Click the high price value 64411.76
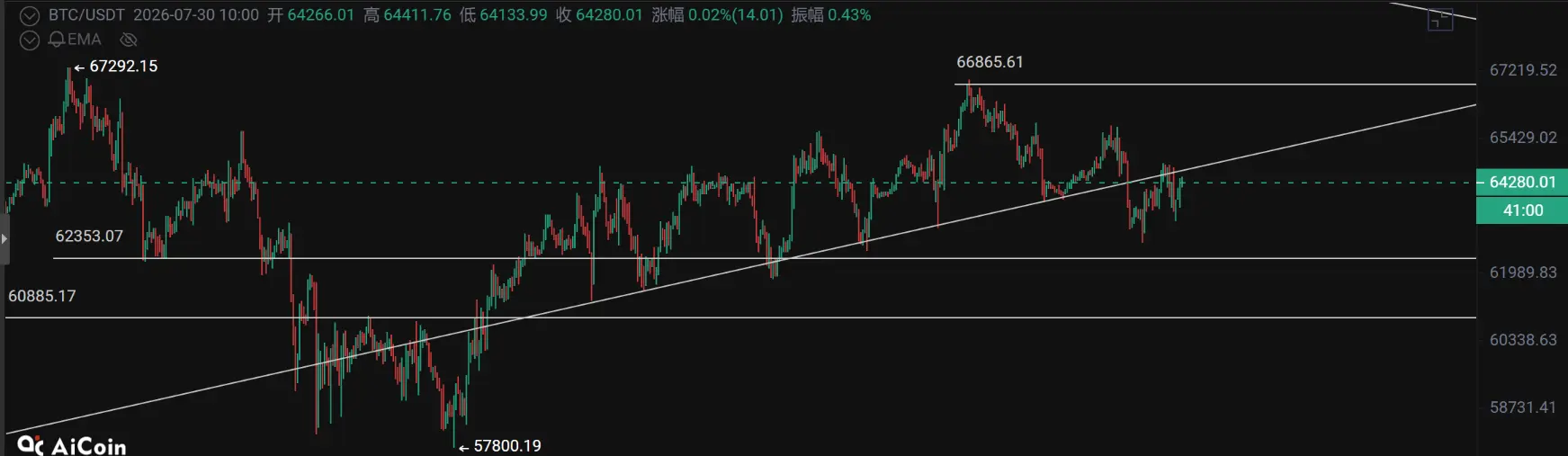Viewport: 1568px width, 456px height. tap(417, 15)
